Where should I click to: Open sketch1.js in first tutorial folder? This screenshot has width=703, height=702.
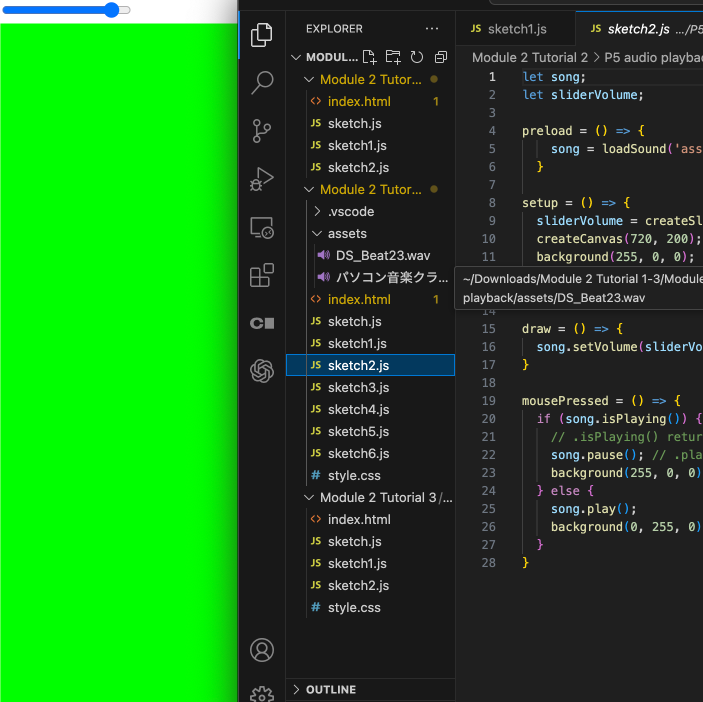[x=370, y=146]
